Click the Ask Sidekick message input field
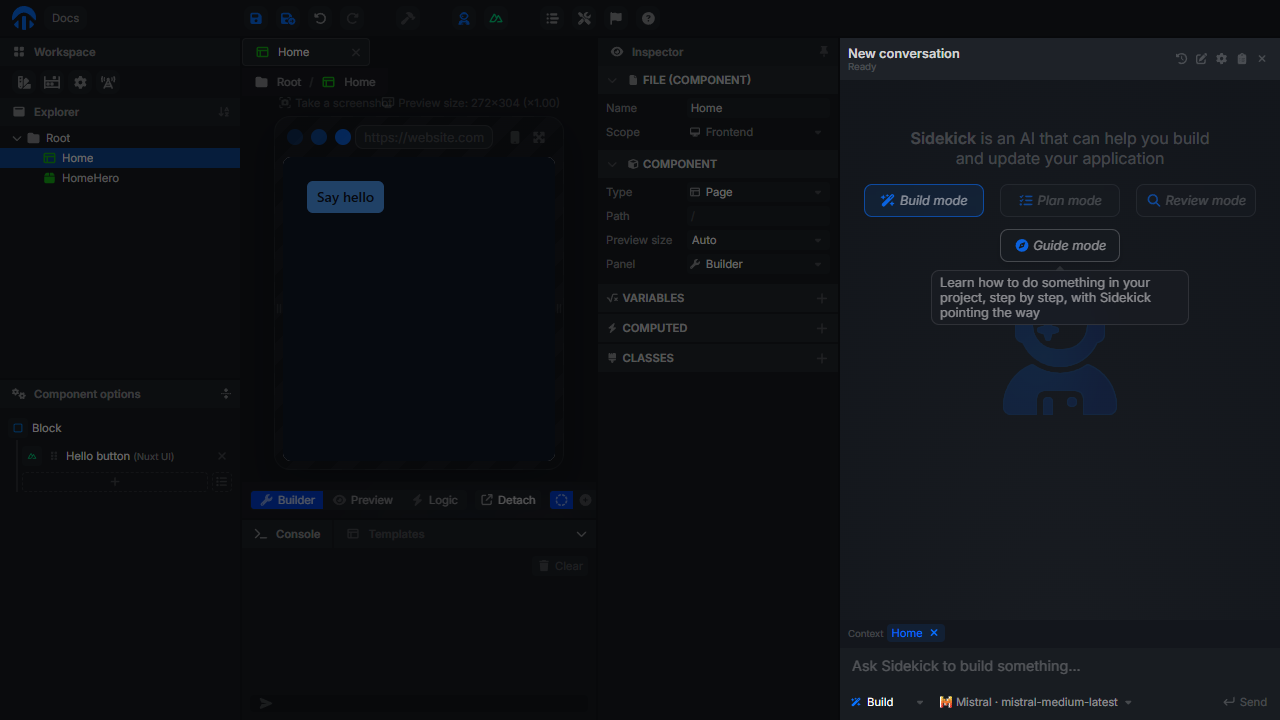The height and width of the screenshot is (720, 1280). point(1060,666)
